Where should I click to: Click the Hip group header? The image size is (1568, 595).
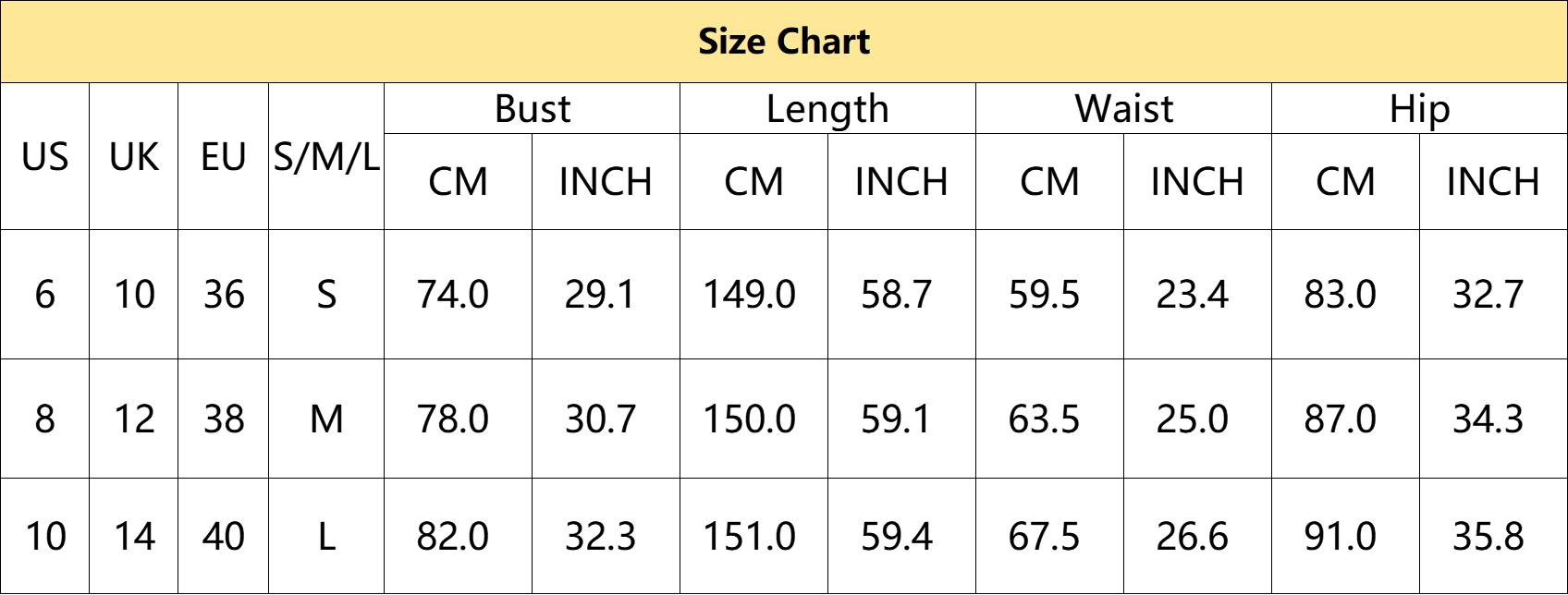(1419, 109)
